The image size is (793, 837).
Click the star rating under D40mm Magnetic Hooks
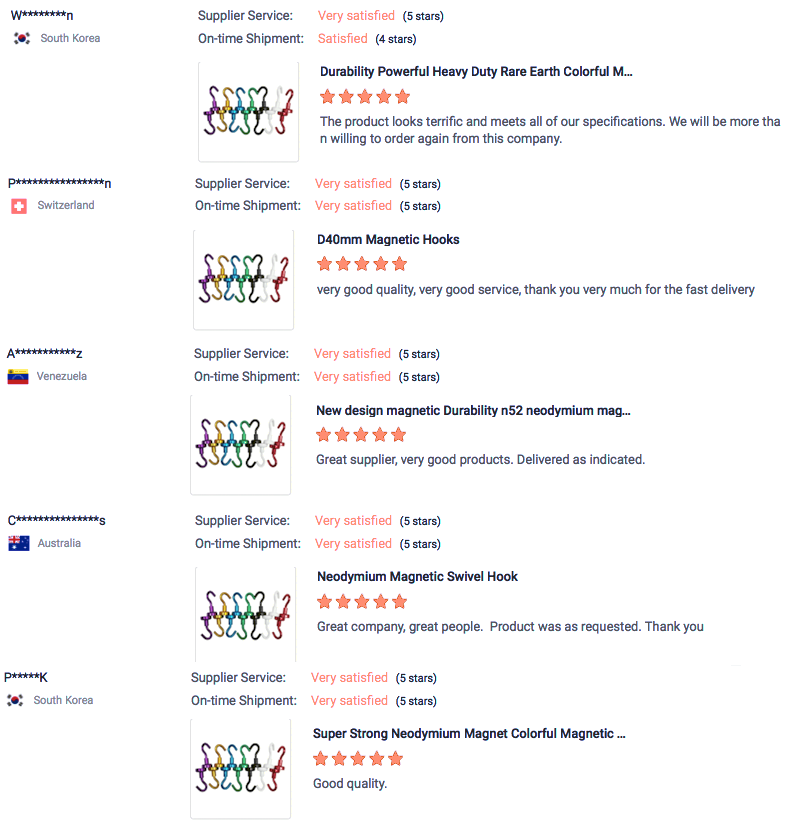point(362,264)
